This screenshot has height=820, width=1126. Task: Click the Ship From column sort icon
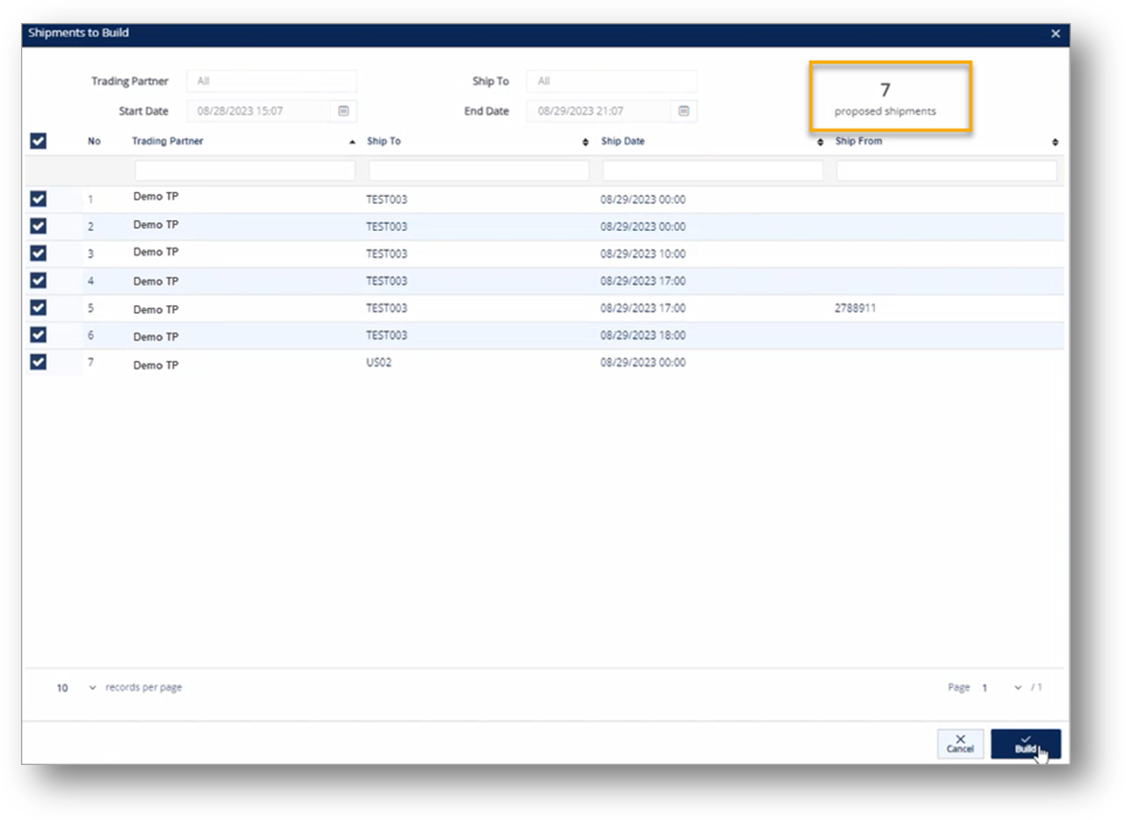[1055, 142]
